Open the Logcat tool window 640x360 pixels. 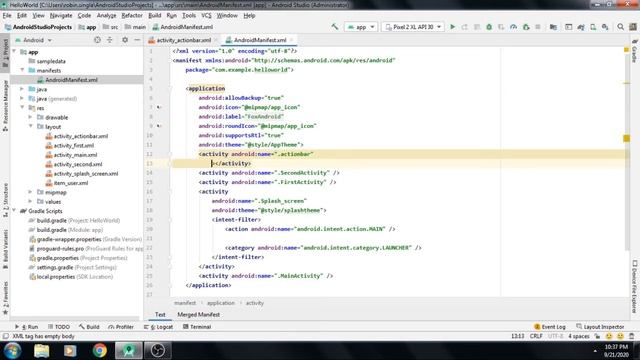pos(158,327)
